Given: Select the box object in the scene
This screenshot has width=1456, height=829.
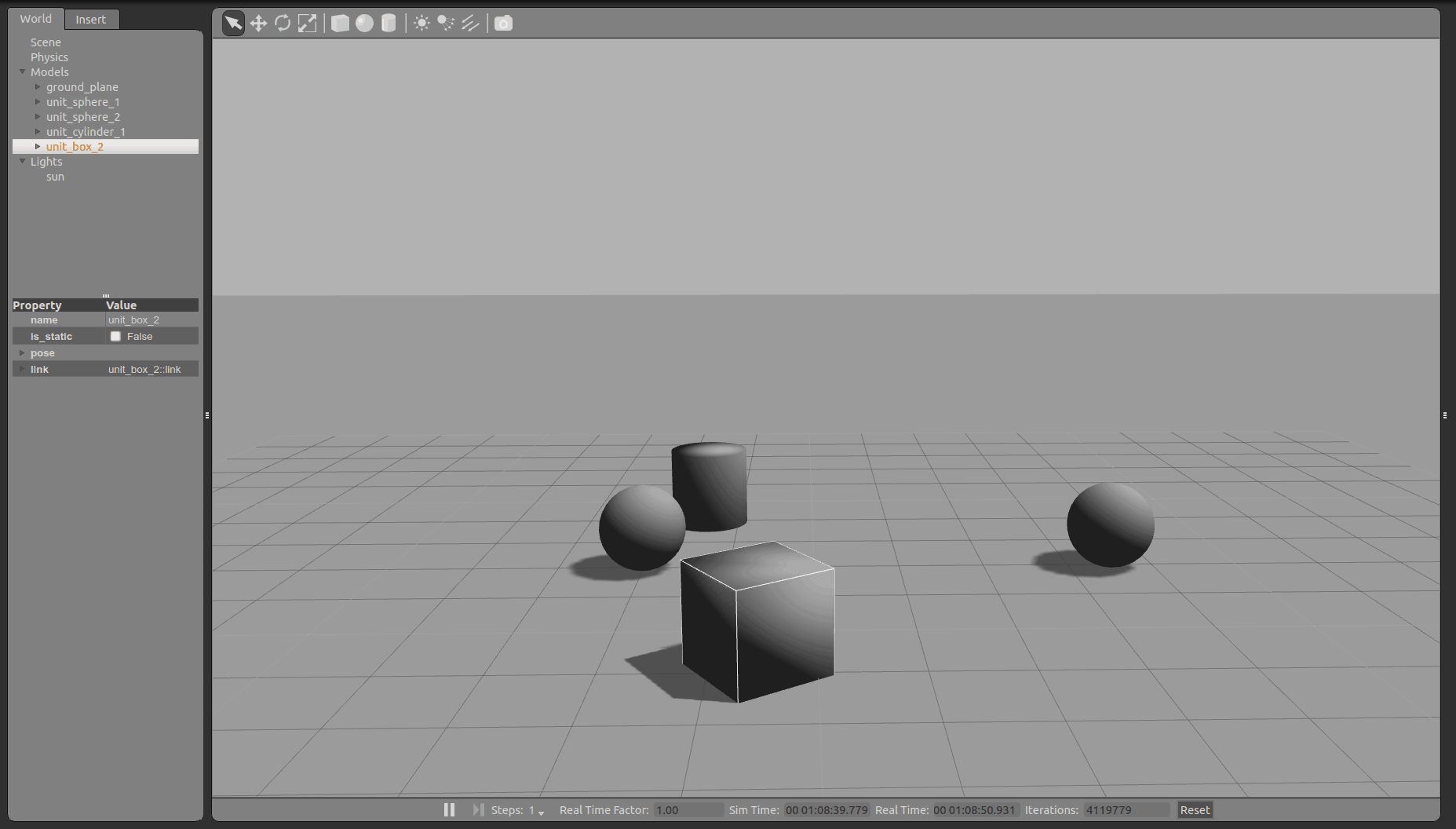Looking at the screenshot, I should (x=758, y=620).
